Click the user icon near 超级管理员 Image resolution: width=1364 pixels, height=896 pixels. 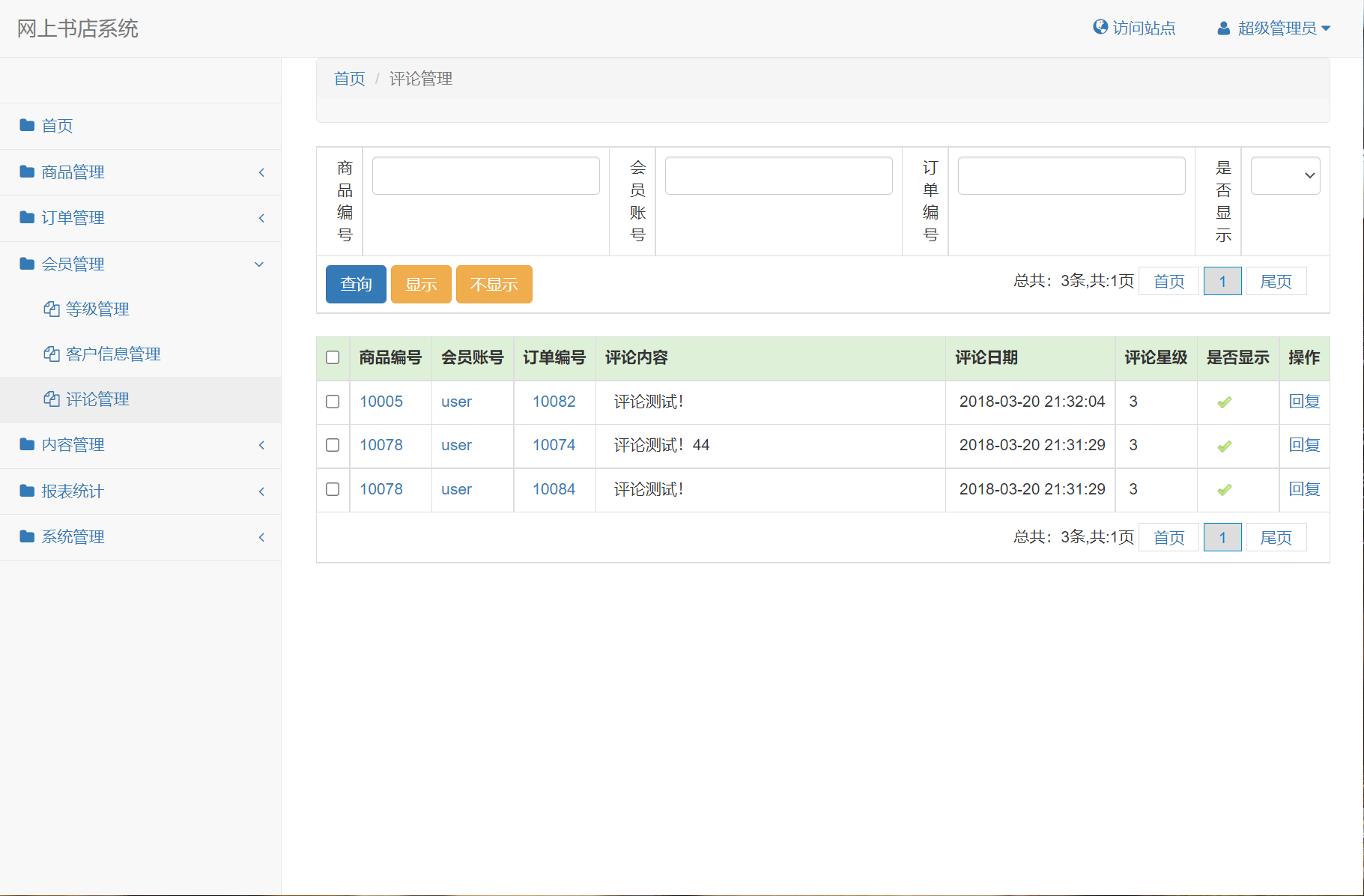tap(1223, 28)
